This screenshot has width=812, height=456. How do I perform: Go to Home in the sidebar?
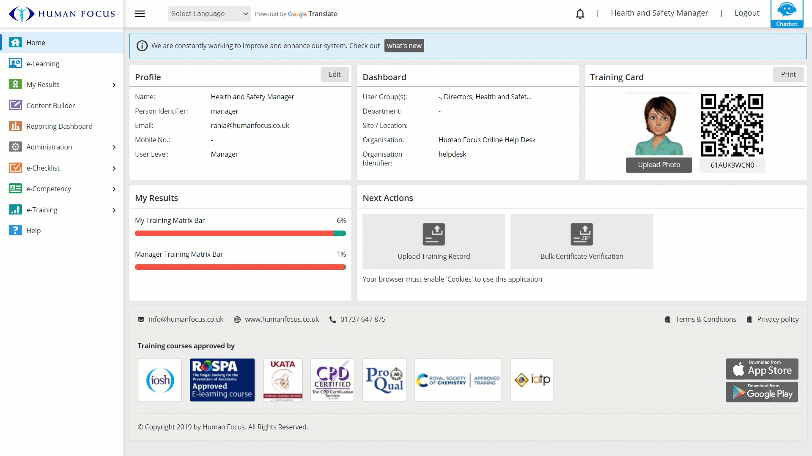click(x=36, y=43)
